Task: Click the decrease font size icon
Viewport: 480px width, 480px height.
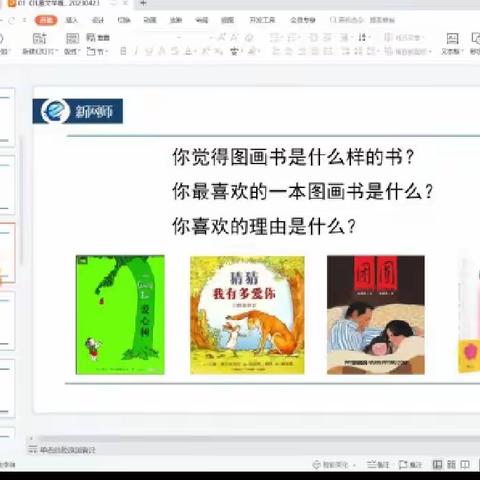Action: click(x=235, y=37)
